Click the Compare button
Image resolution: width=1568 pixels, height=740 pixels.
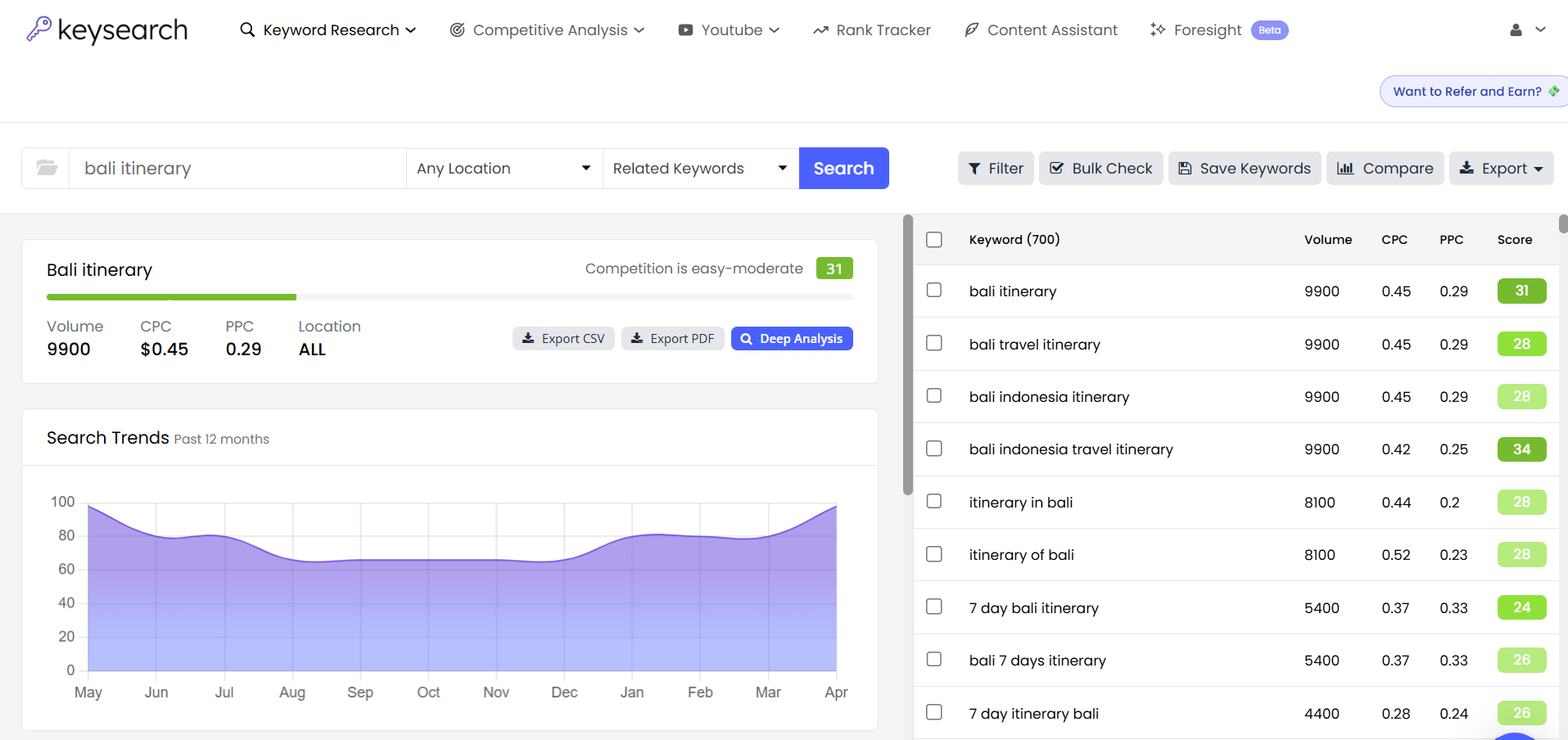click(x=1385, y=168)
